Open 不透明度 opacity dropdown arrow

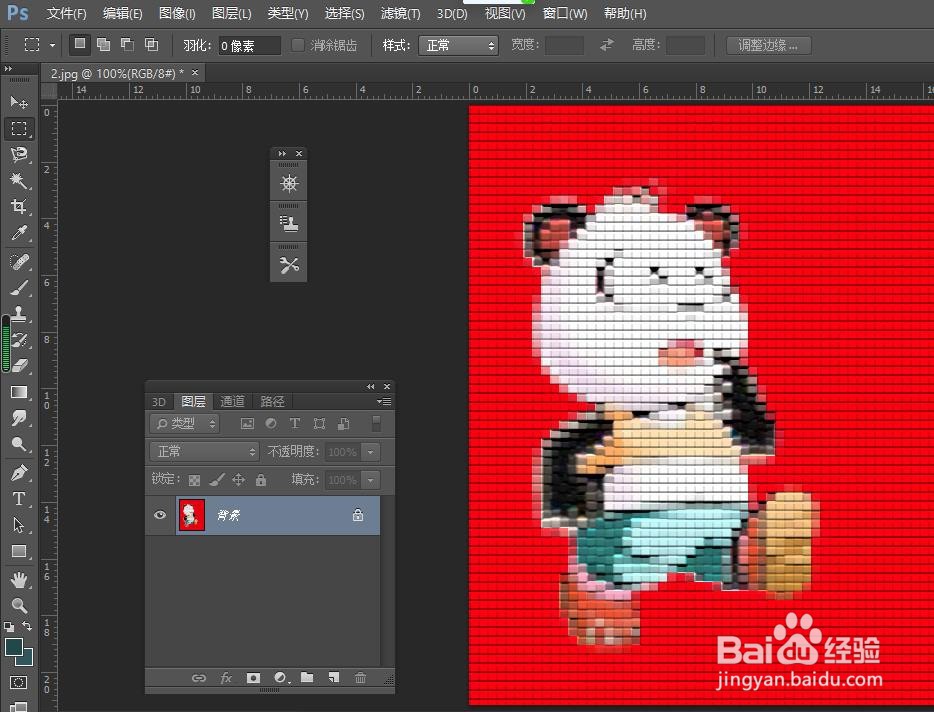click(x=371, y=452)
